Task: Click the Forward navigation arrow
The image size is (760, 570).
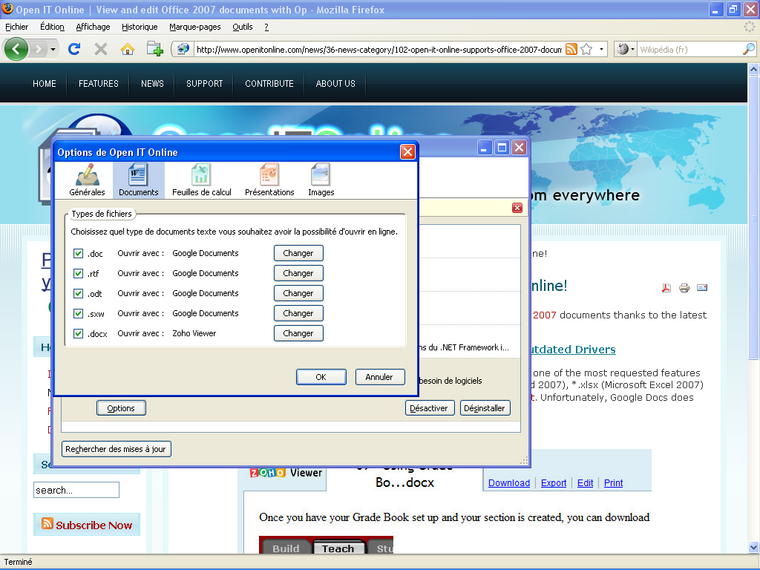Action: click(38, 49)
